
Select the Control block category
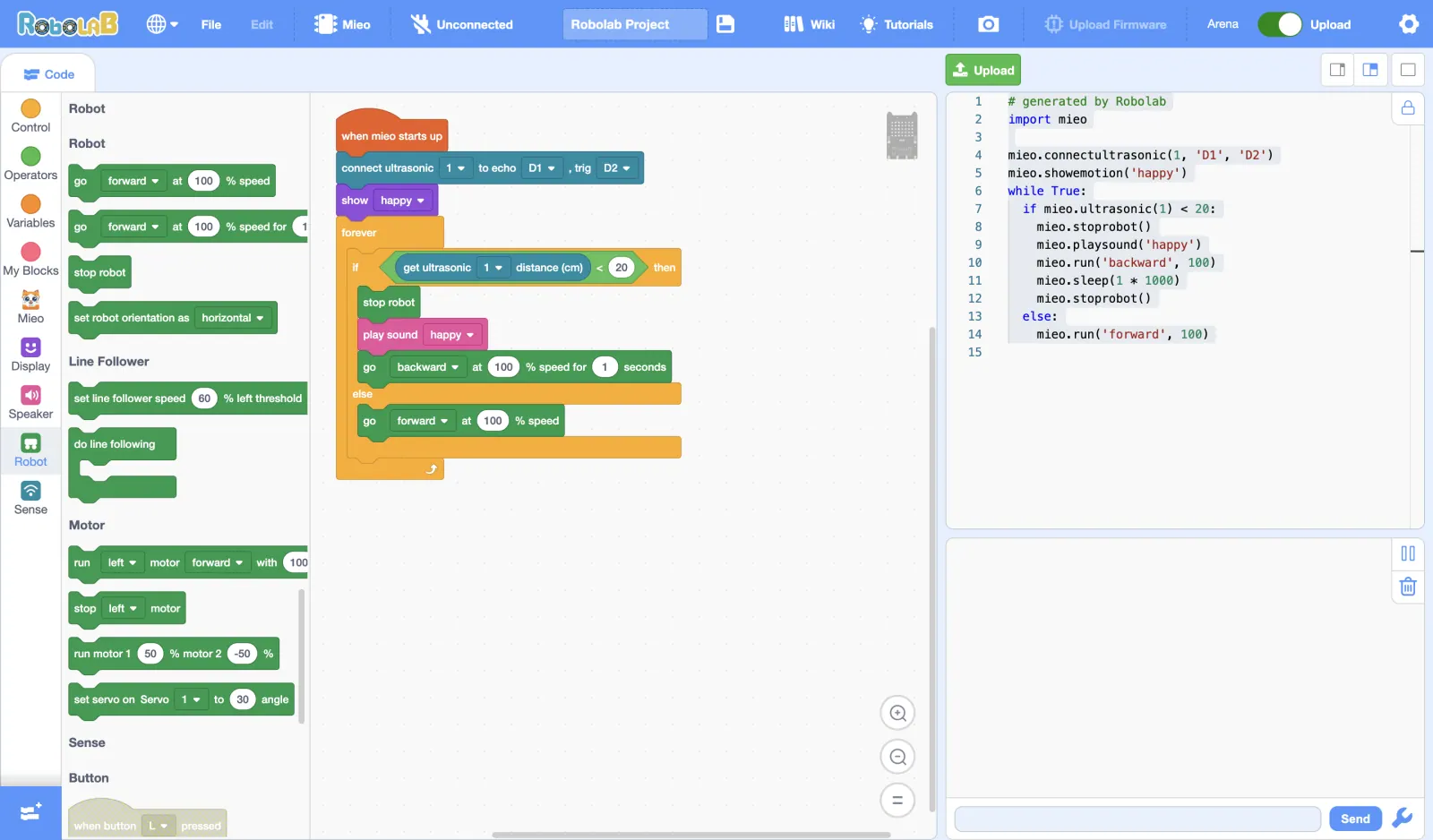coord(30,116)
